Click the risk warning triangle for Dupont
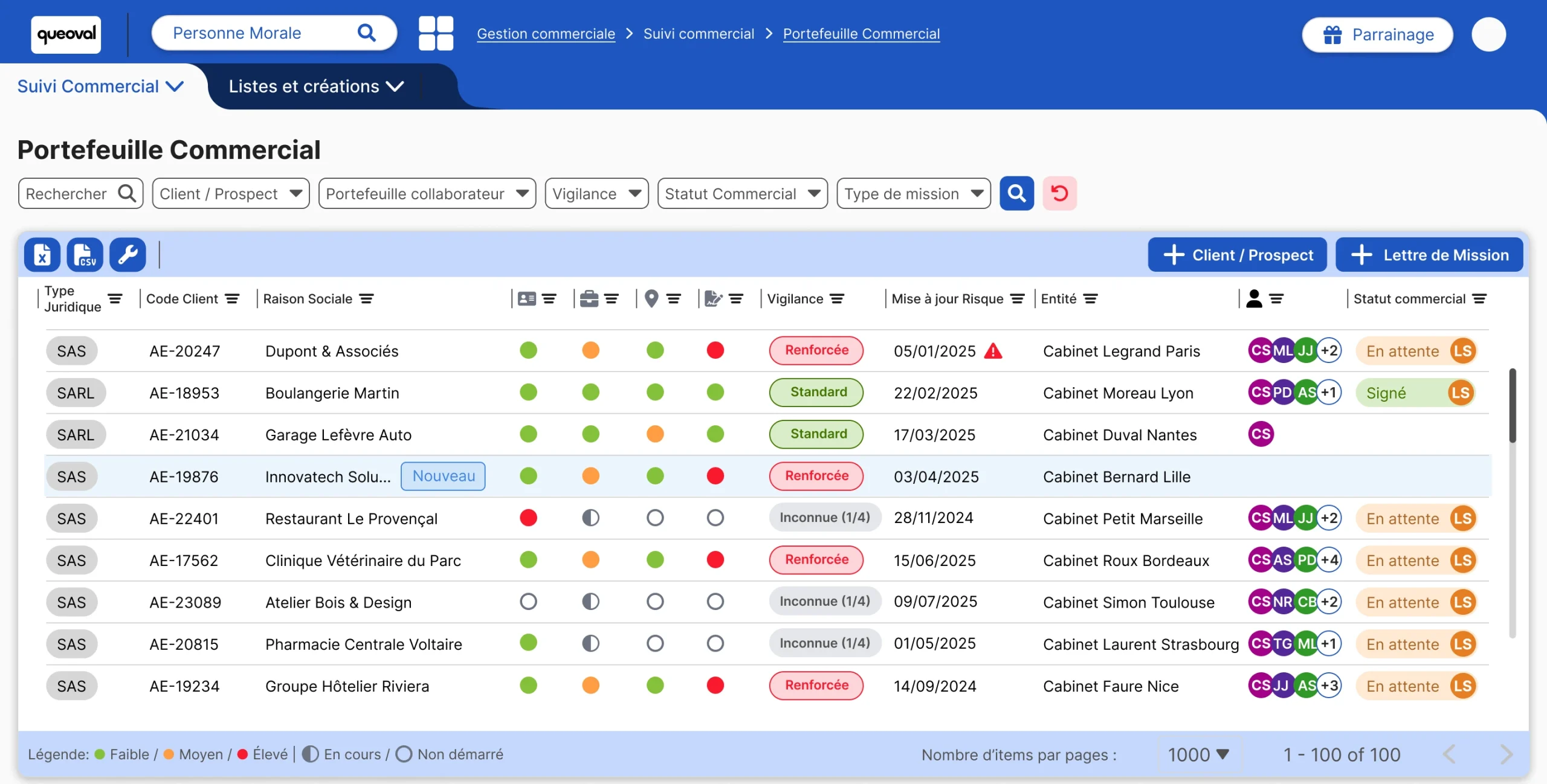Viewport: 1547px width, 784px height. point(993,350)
